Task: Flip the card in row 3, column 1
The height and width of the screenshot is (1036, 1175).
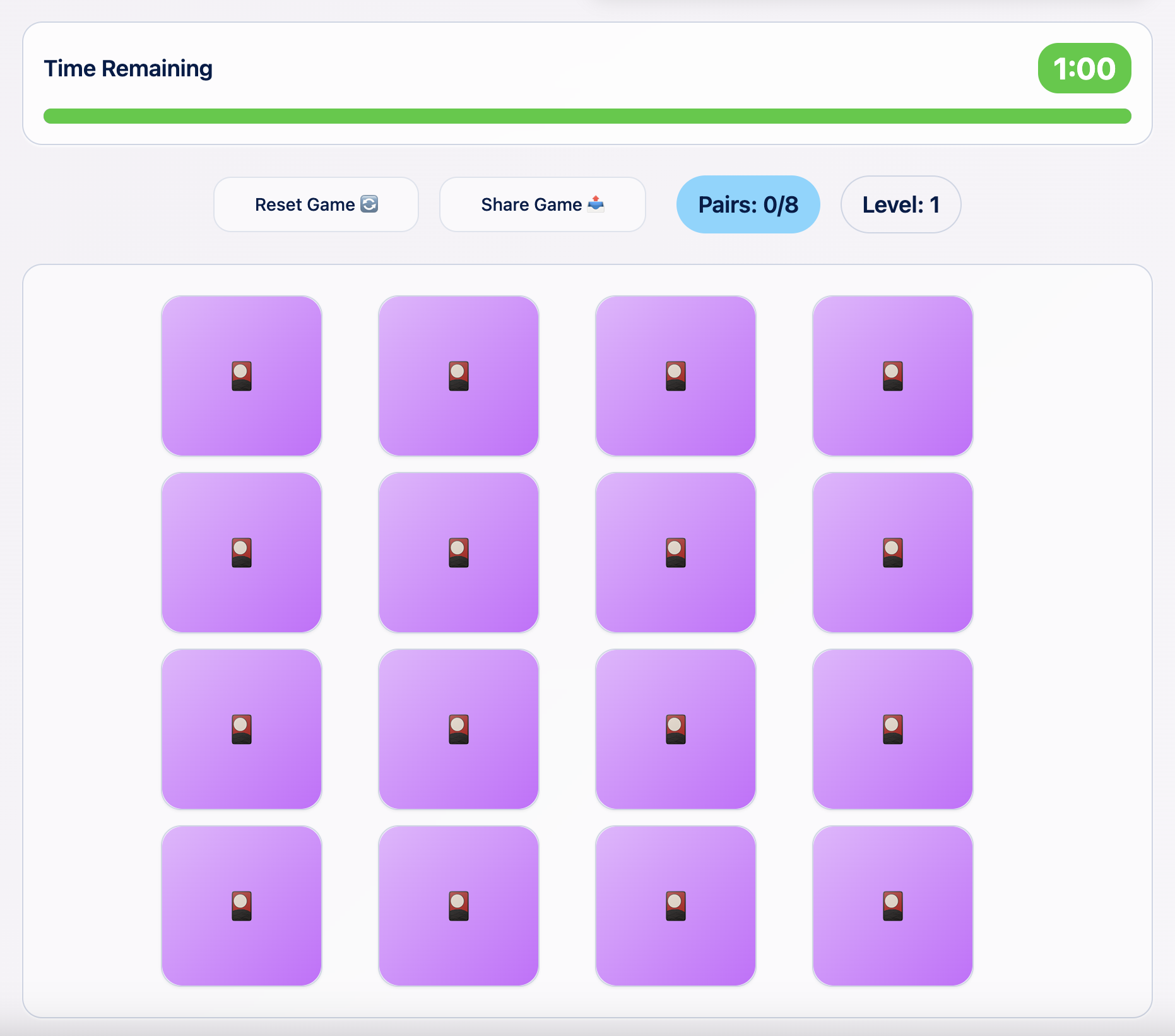Action: (x=242, y=729)
